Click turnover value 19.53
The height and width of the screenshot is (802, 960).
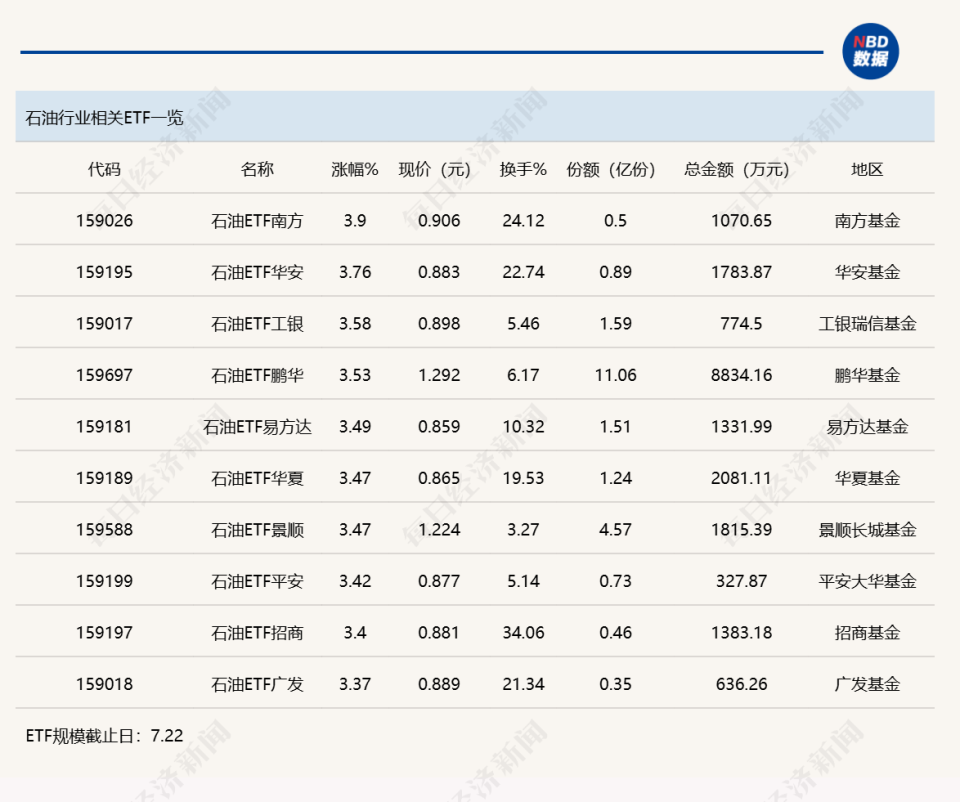pyautogui.click(x=523, y=478)
